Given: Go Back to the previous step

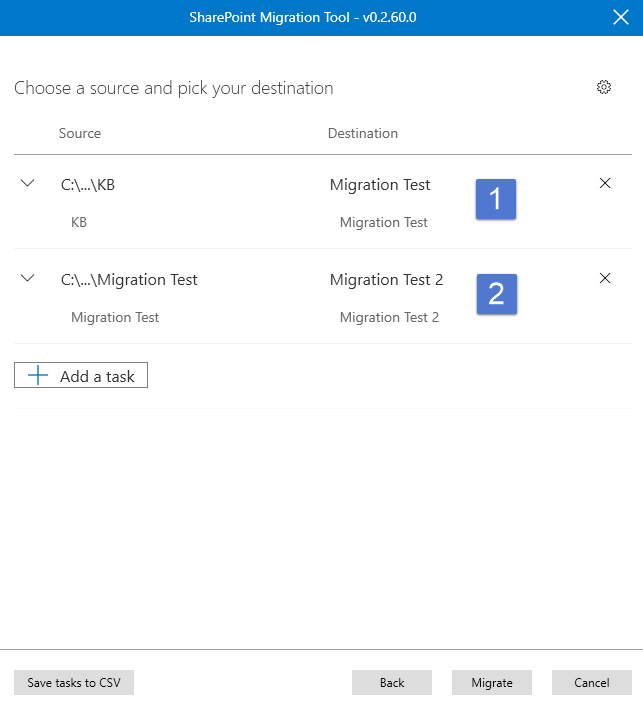Looking at the screenshot, I should (x=392, y=683).
